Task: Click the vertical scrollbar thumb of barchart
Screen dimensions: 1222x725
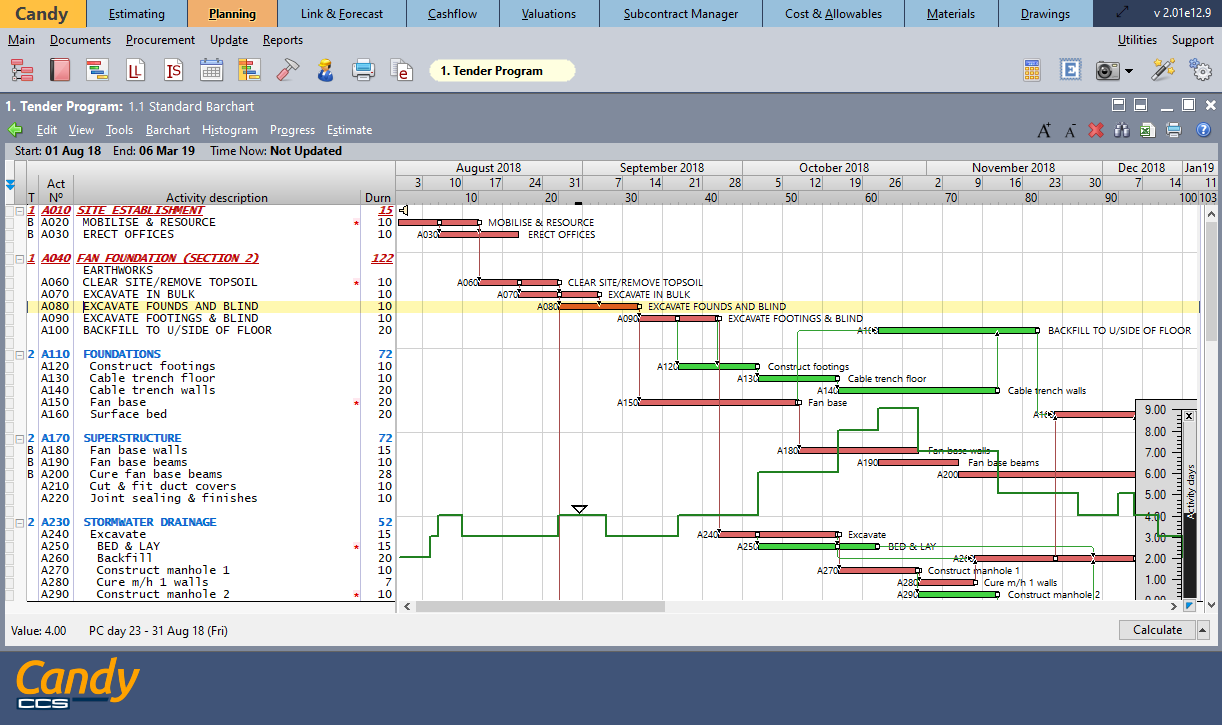Action: 1211,280
